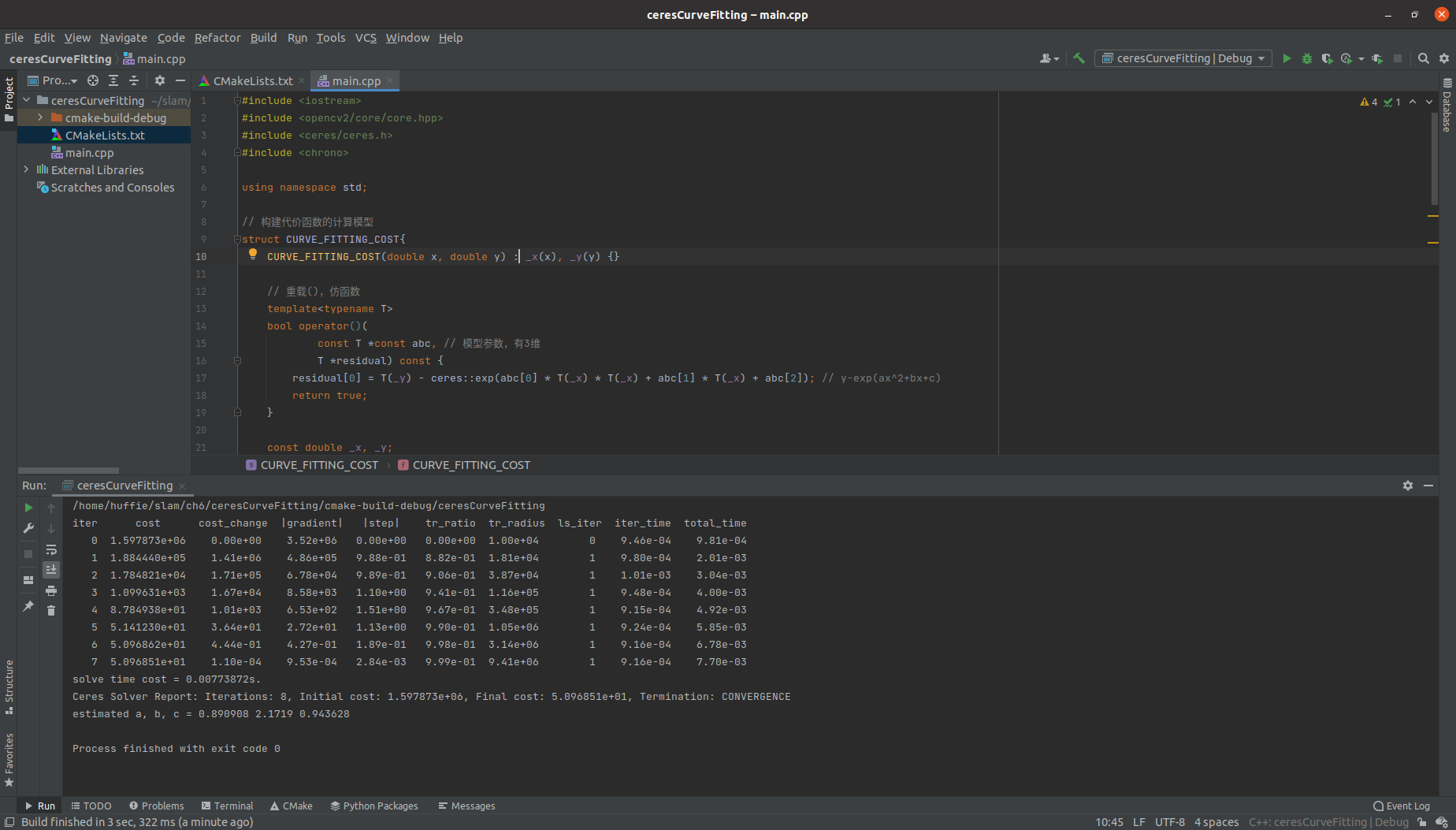Open the Event Log
Screen dimensions: 1456x830
click(x=1402, y=806)
